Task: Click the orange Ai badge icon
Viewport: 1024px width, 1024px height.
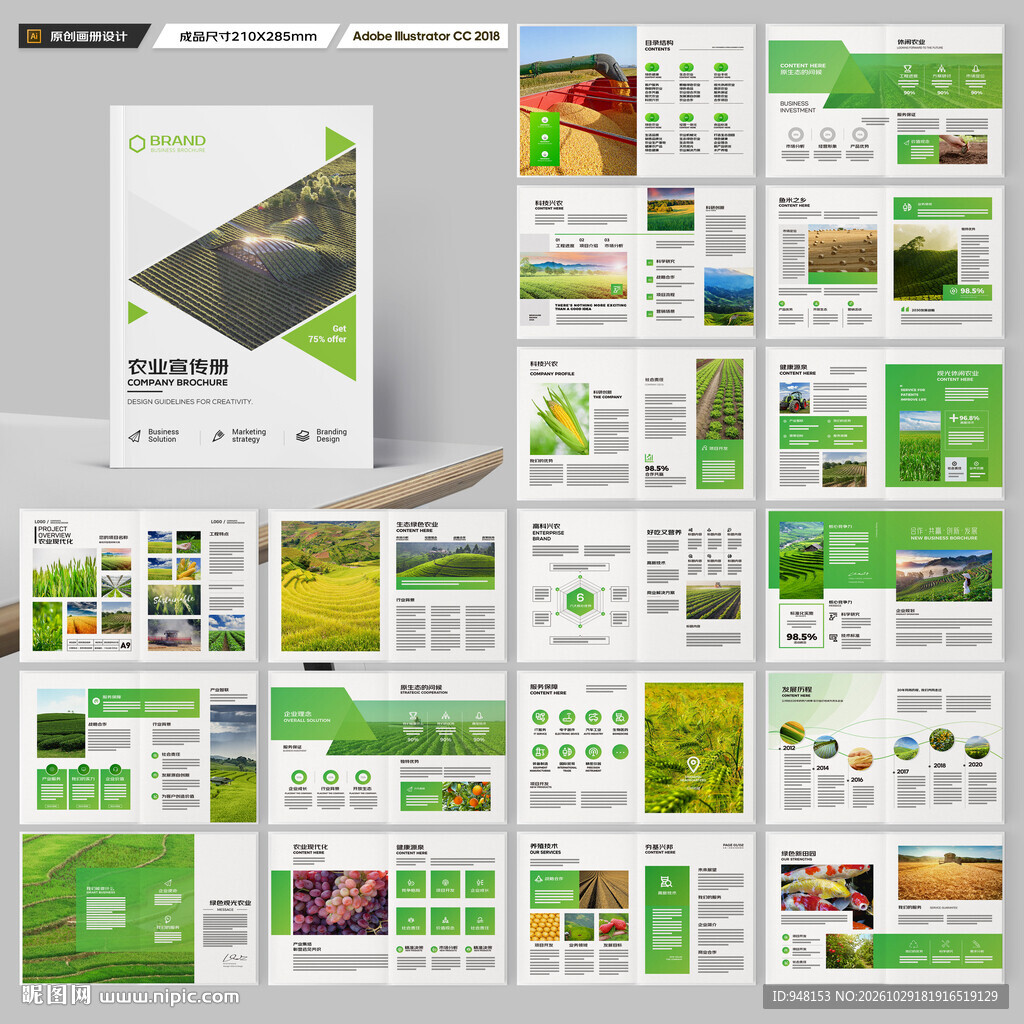Action: (x=34, y=36)
